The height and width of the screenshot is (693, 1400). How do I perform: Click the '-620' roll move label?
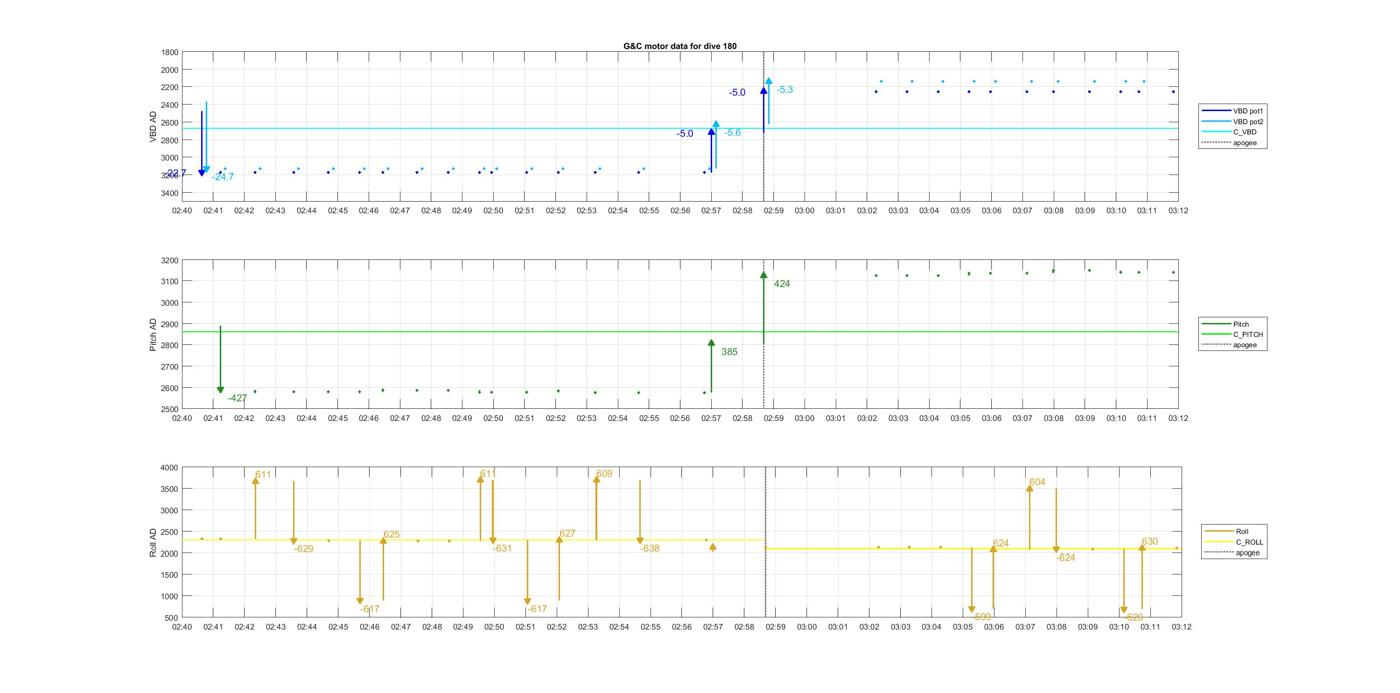coord(1134,618)
